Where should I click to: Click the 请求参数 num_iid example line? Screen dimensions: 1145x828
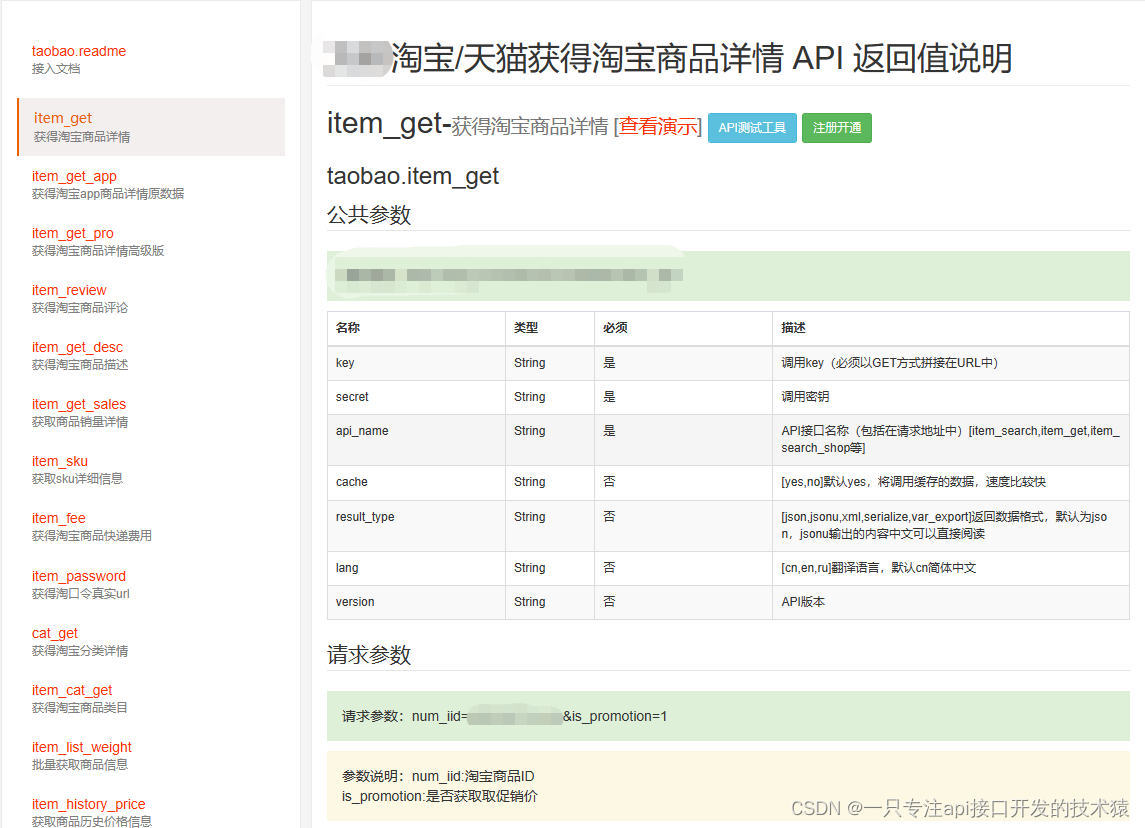click(505, 716)
